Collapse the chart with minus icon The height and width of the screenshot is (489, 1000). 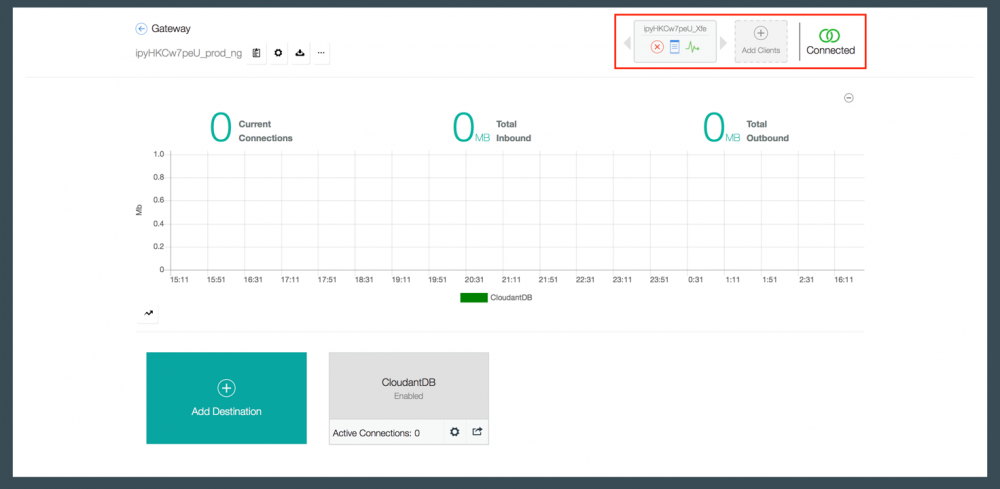click(849, 98)
